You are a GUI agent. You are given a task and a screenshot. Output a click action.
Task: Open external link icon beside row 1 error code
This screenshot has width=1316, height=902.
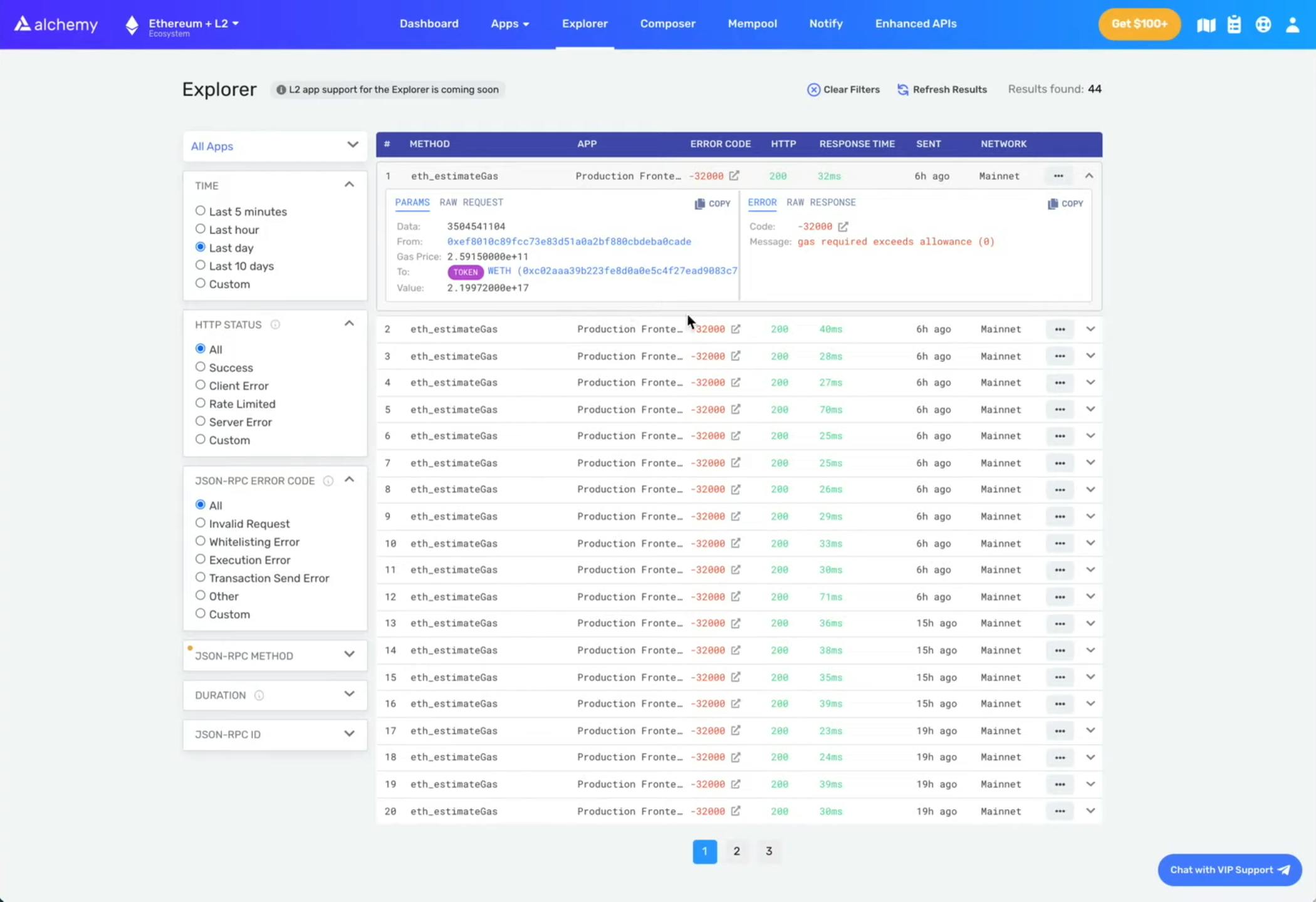[734, 176]
